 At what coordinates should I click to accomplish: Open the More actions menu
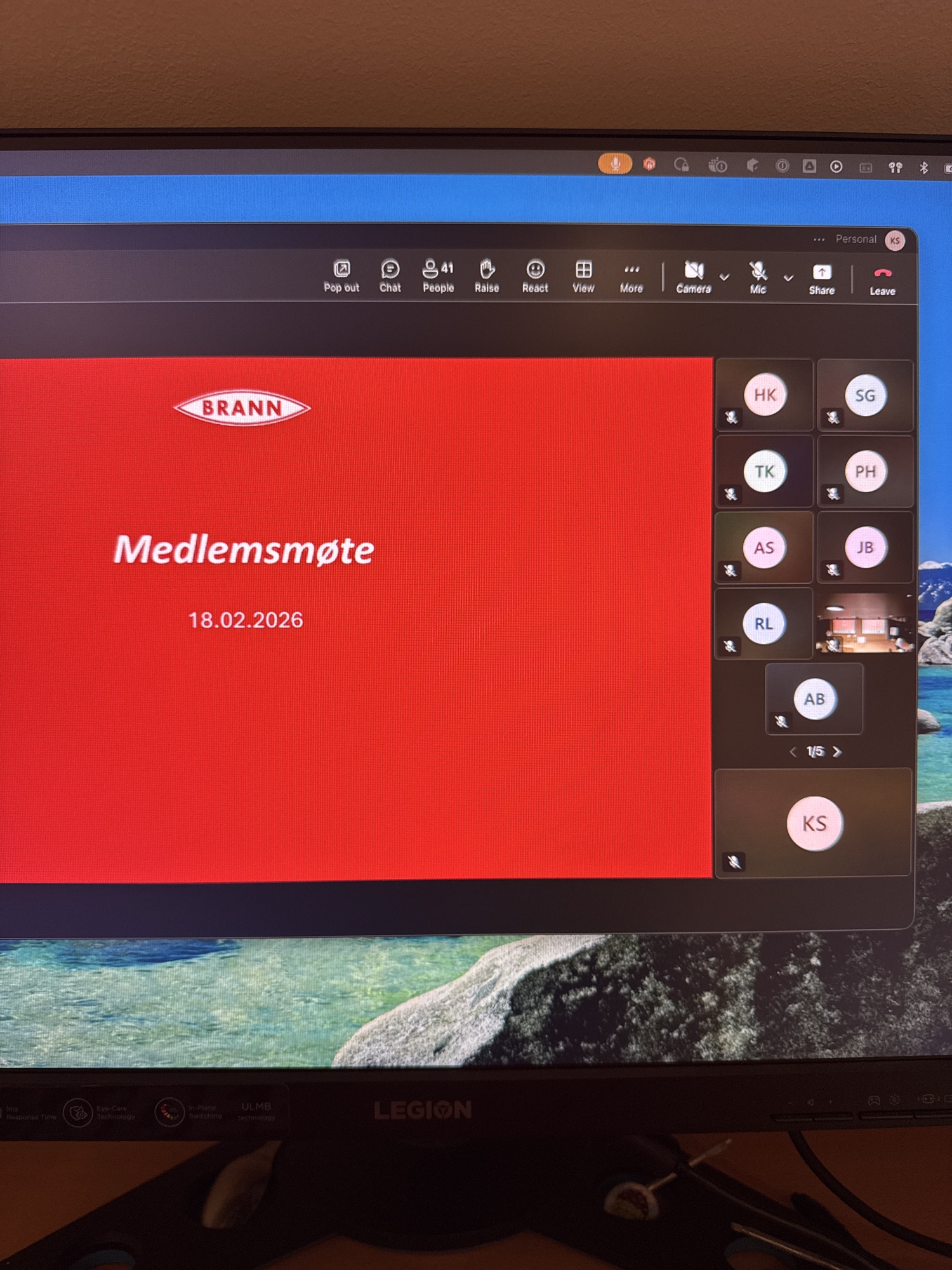631,276
